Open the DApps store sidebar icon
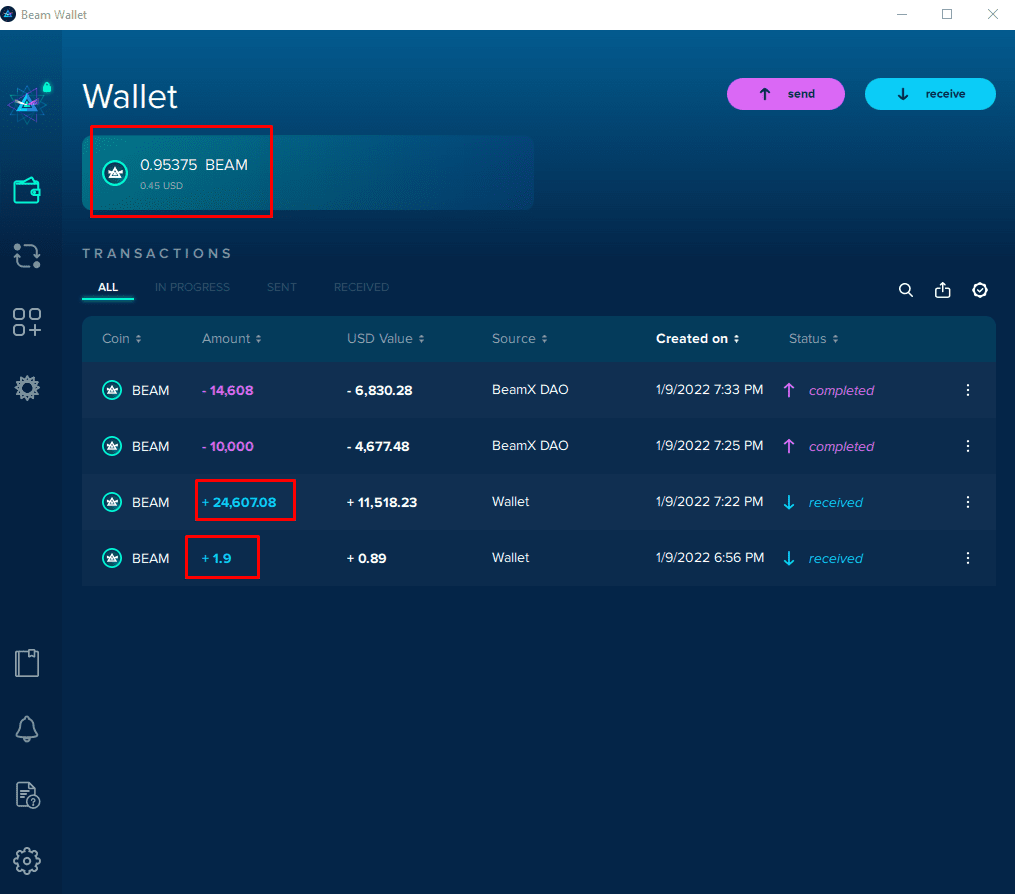 27,322
